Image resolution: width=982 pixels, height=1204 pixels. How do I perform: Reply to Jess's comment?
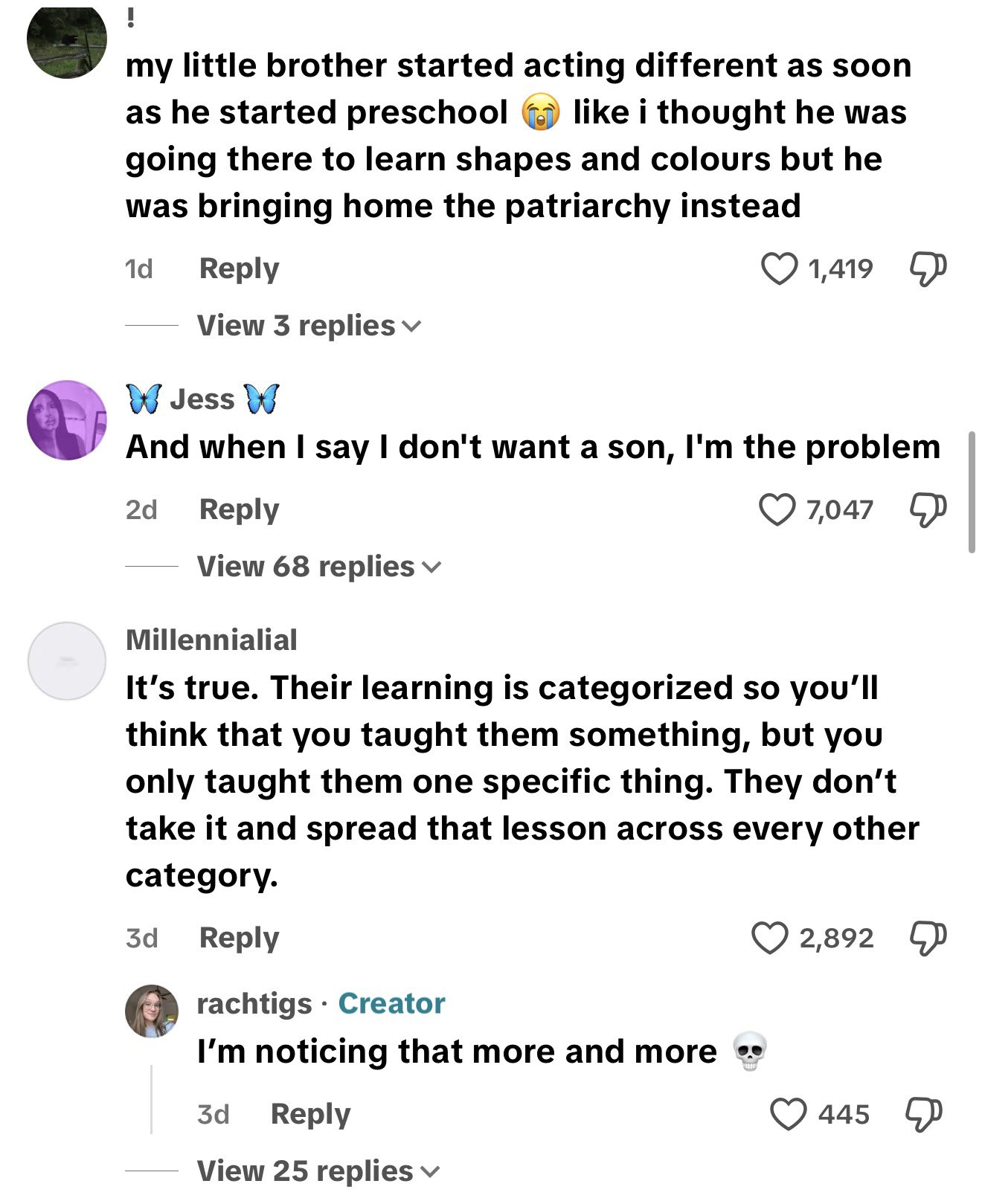pos(239,510)
